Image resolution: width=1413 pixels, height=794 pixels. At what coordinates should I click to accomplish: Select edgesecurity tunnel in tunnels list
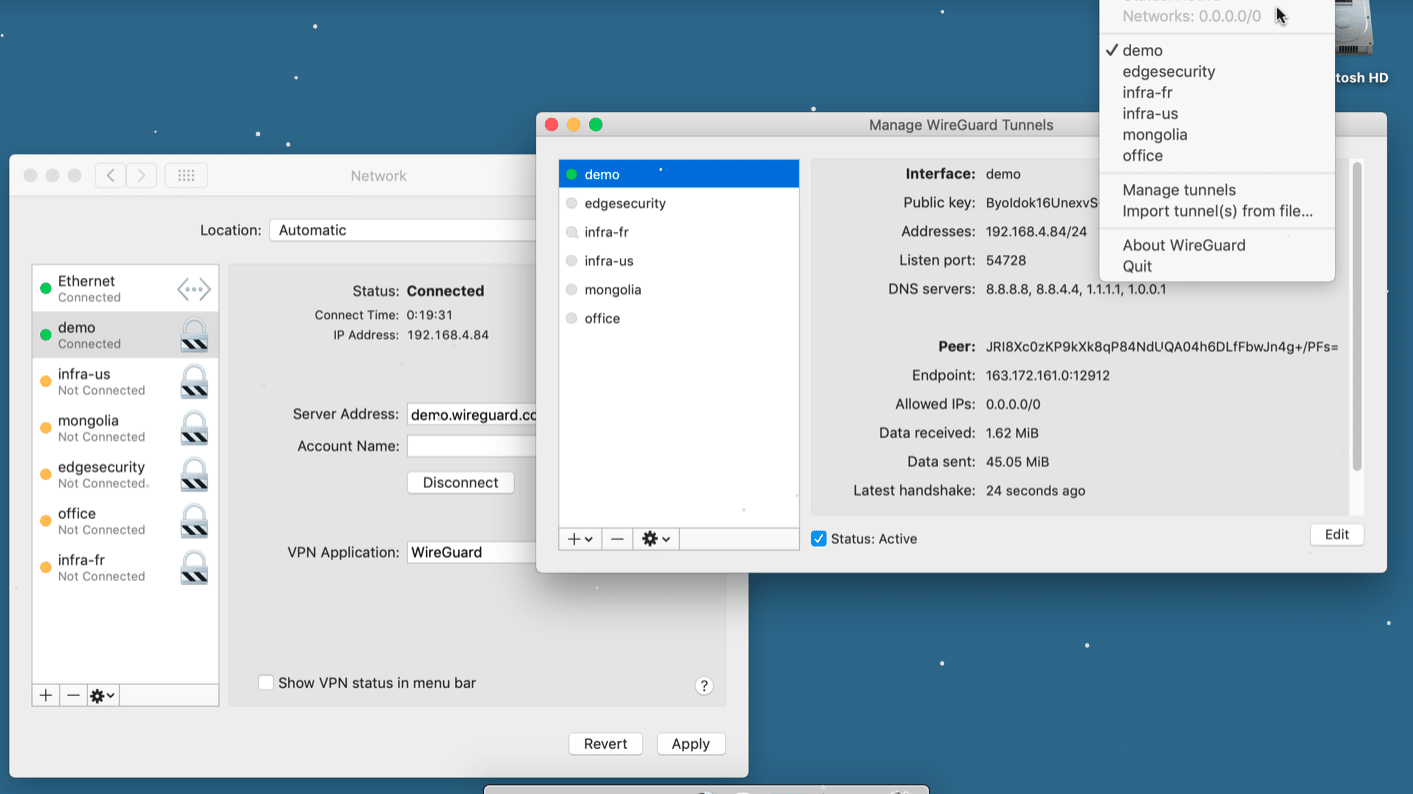click(679, 203)
